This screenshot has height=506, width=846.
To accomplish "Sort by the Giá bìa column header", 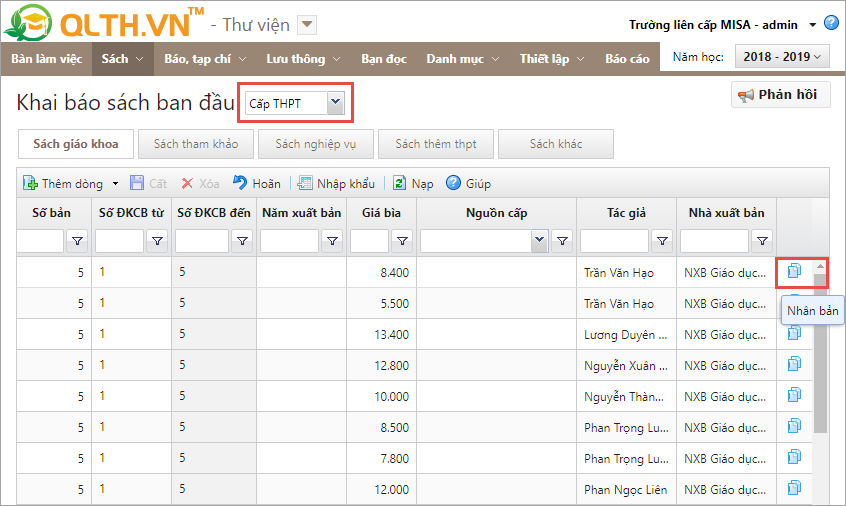I will pyautogui.click(x=381, y=213).
